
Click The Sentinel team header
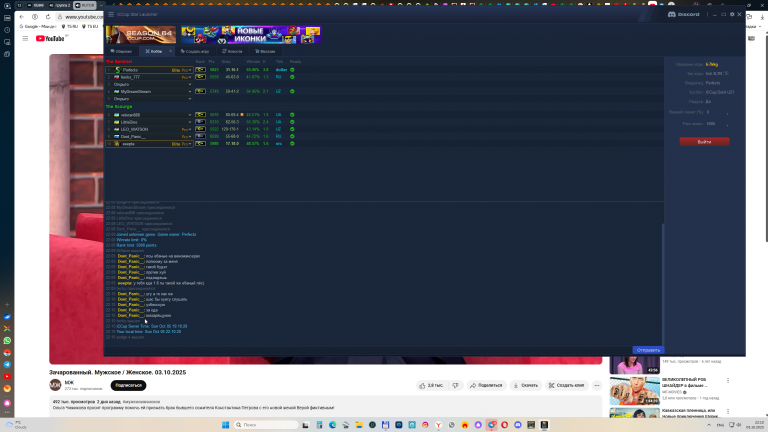tap(119, 62)
